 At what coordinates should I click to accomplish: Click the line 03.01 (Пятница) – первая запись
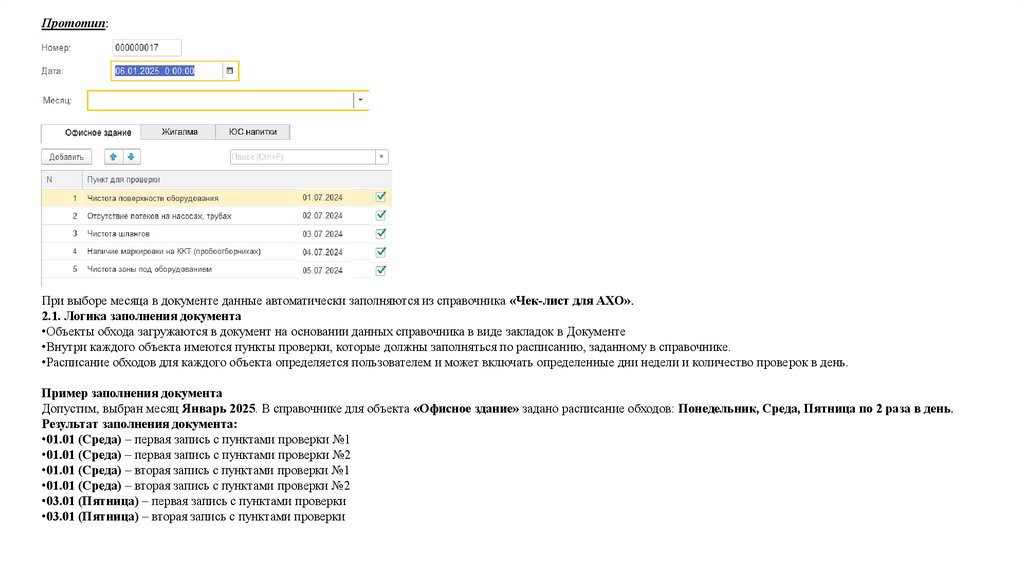coord(193,502)
